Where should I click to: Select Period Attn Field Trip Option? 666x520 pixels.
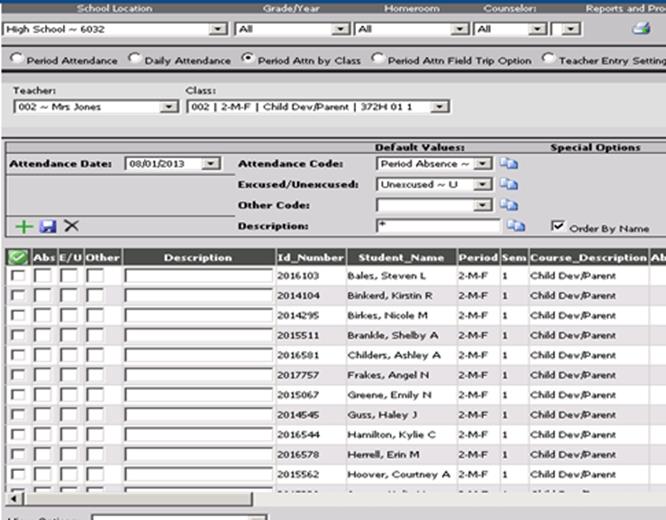pyautogui.click(x=377, y=58)
